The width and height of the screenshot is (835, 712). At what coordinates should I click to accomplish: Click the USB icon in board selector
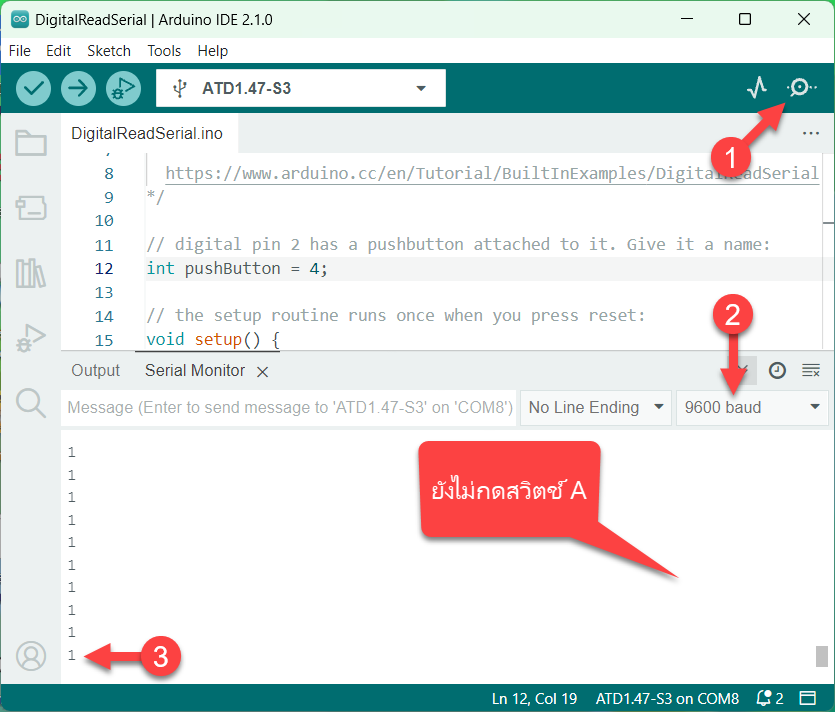tap(180, 88)
